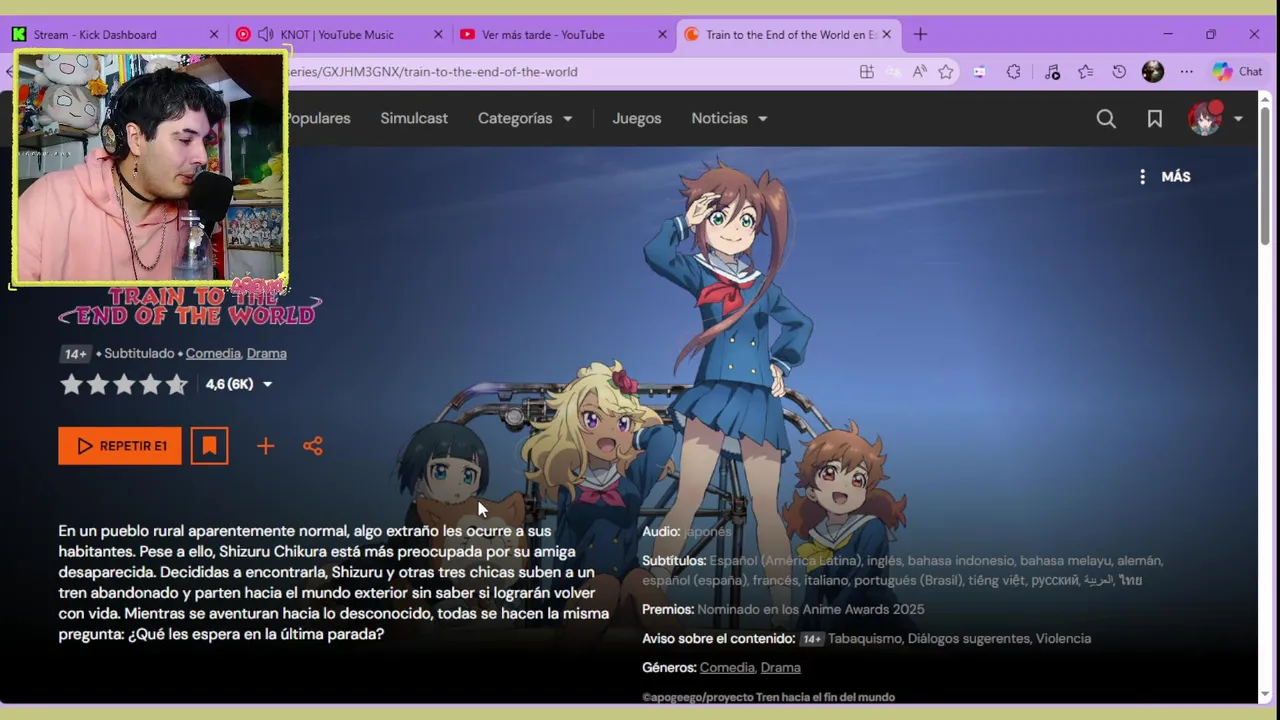
Task: Share the series using the share icon
Action: 313,446
